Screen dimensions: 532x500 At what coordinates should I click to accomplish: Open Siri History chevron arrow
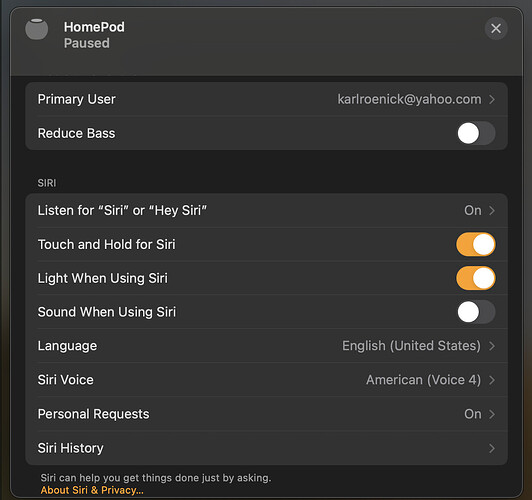pos(492,448)
